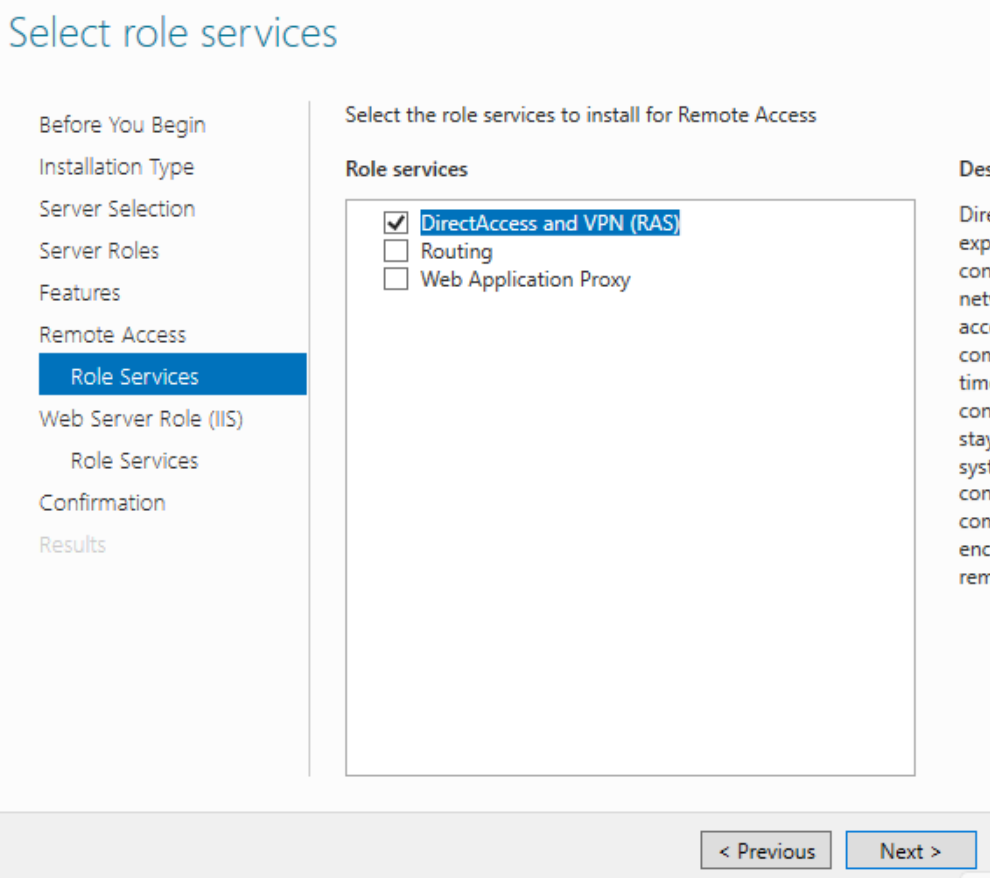
Task: Click the greyed-out Results step
Action: pos(72,545)
